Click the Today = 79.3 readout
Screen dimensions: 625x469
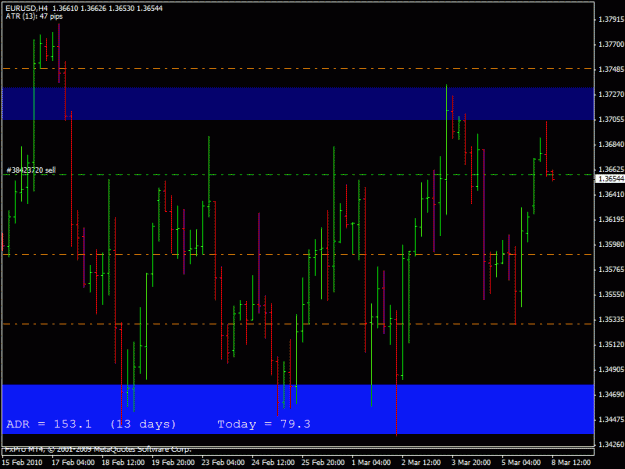pyautogui.click(x=264, y=424)
